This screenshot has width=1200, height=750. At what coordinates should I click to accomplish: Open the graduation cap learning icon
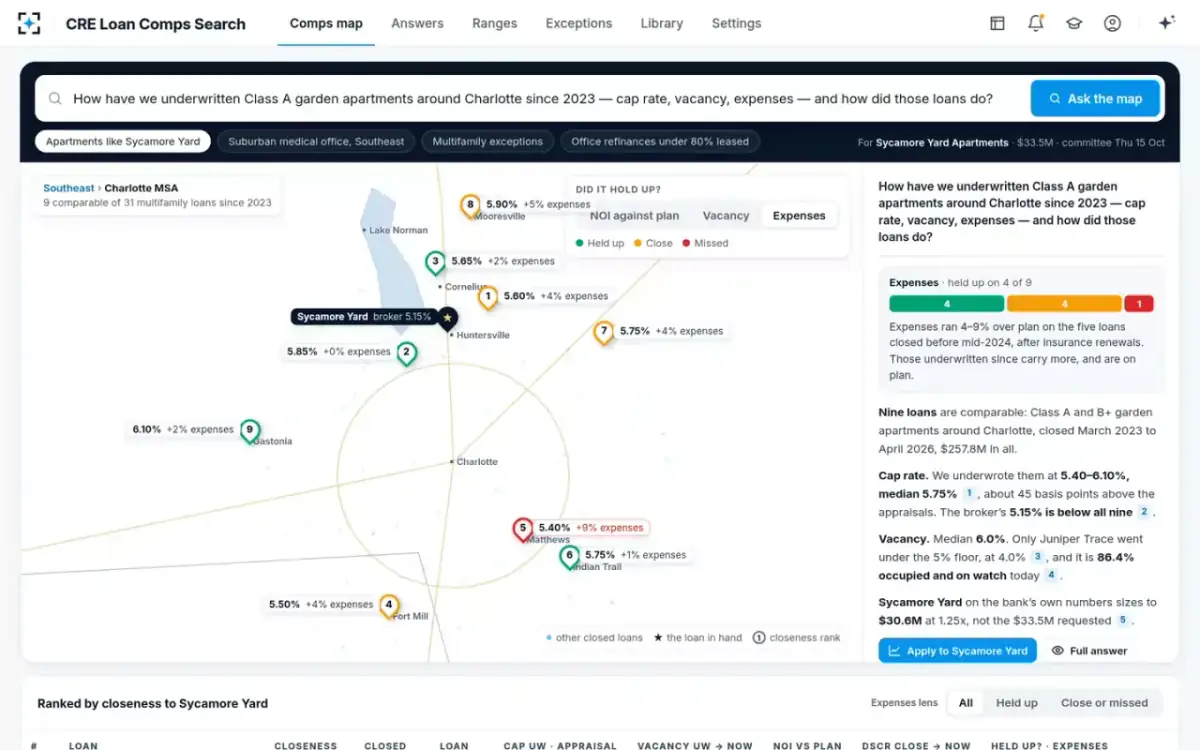[1074, 23]
